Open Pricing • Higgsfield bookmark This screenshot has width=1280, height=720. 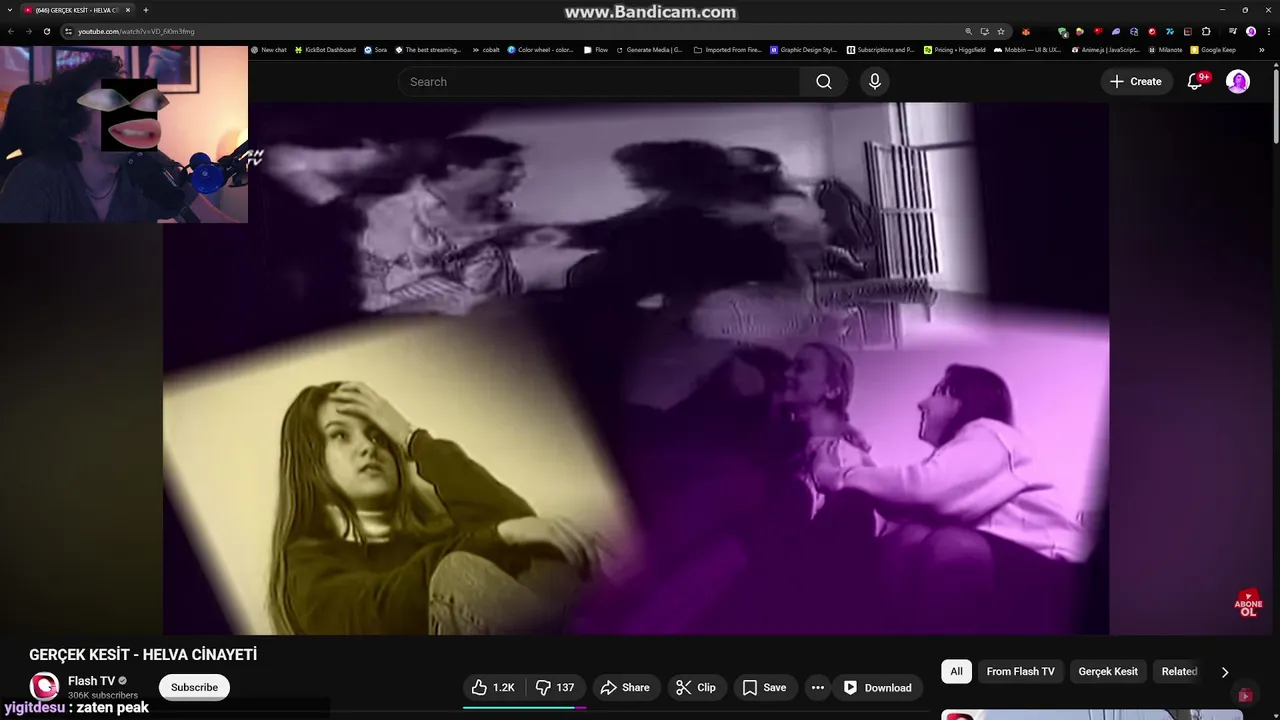click(955, 49)
